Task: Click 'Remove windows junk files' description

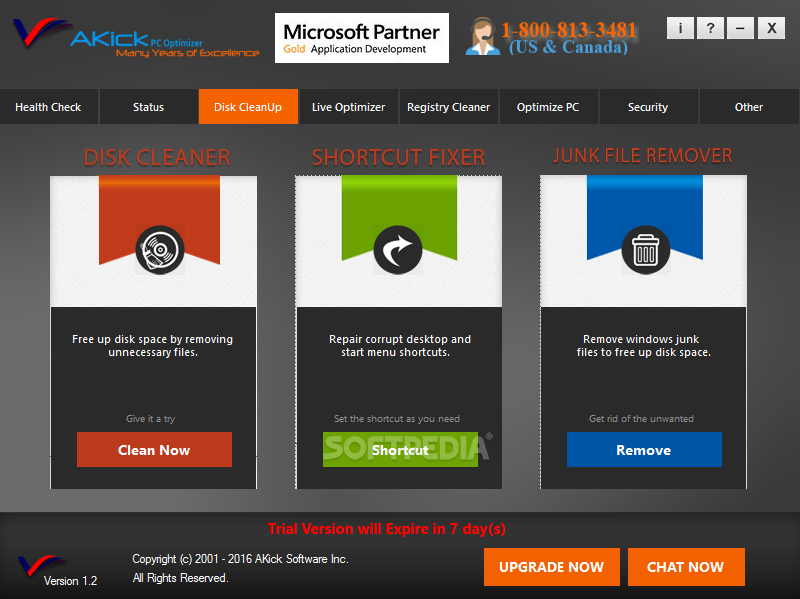Action: (643, 346)
